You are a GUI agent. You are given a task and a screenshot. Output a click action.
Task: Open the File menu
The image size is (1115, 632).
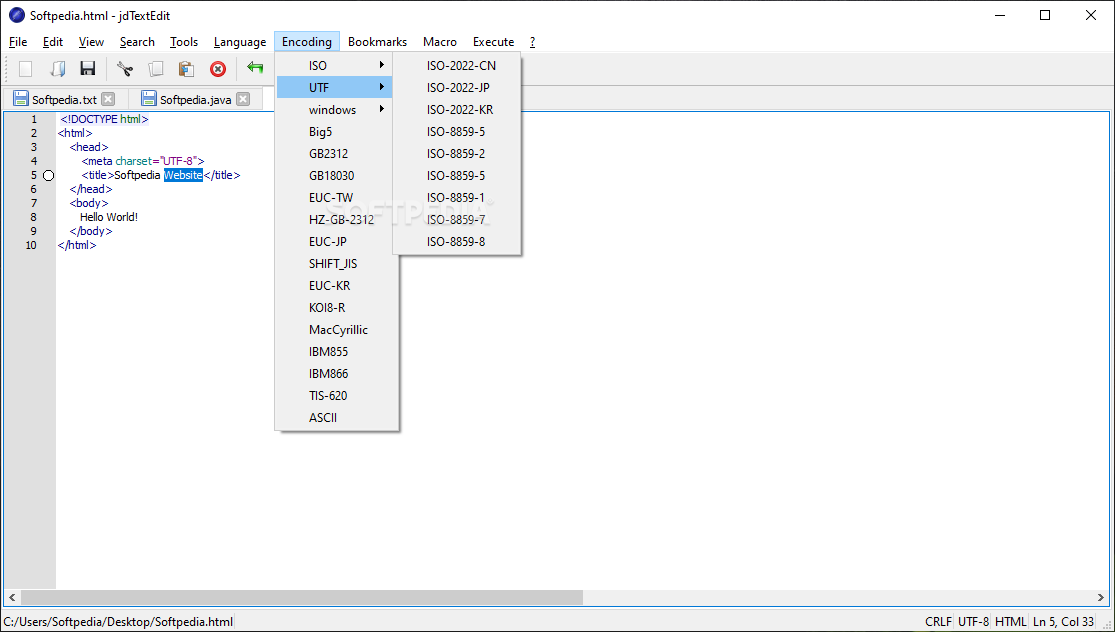tap(18, 42)
